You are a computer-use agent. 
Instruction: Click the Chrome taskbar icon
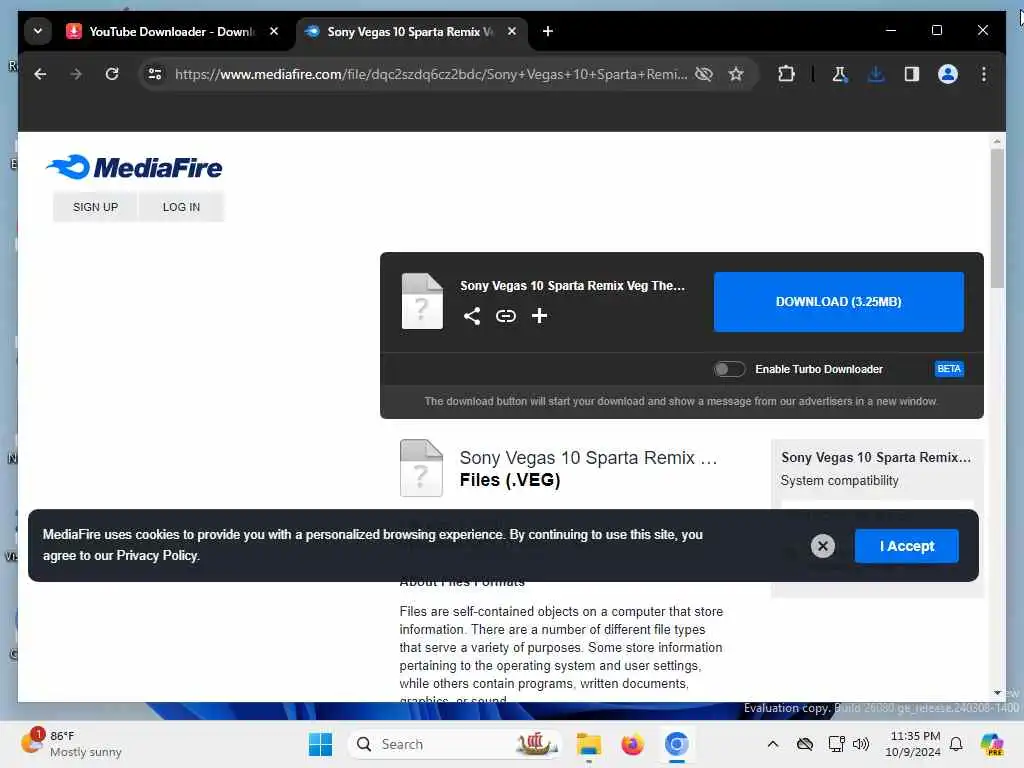pos(676,744)
